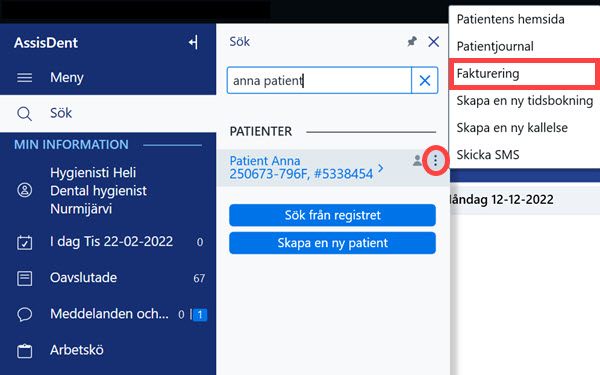The height and width of the screenshot is (375, 600).
Task: Click into the anna patient search field
Action: [319, 80]
